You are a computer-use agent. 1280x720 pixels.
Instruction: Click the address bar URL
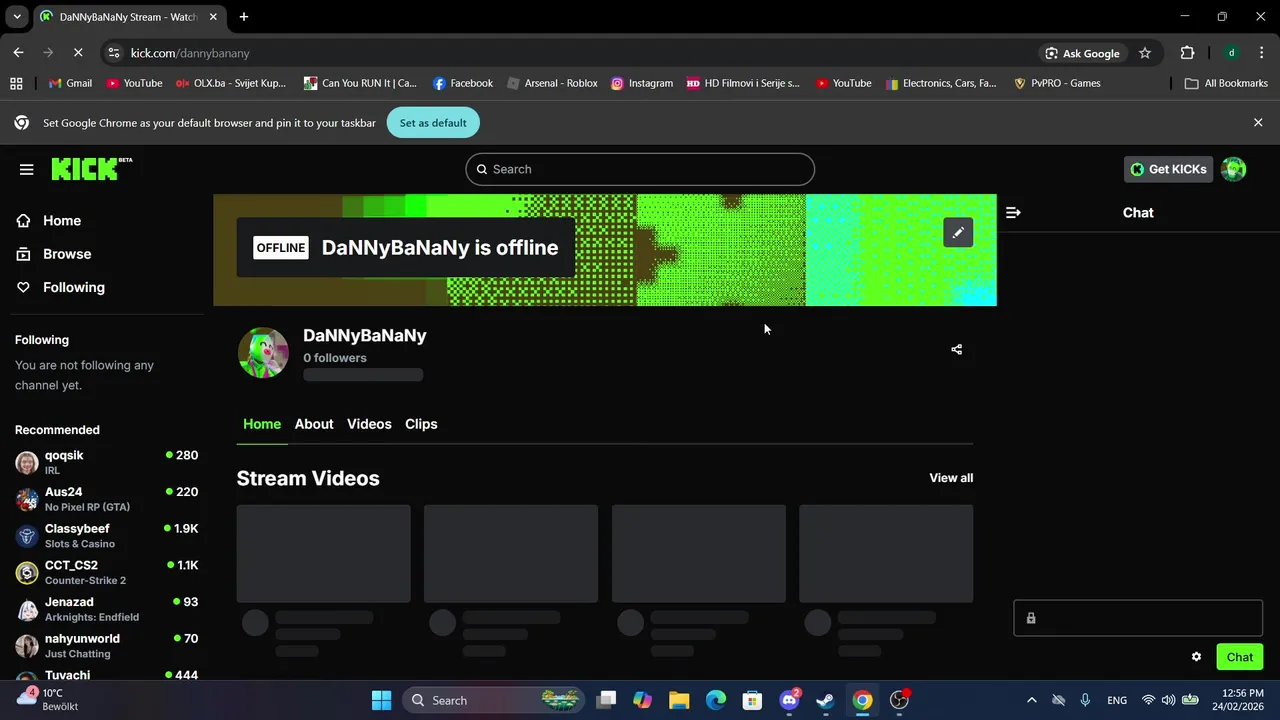point(190,53)
